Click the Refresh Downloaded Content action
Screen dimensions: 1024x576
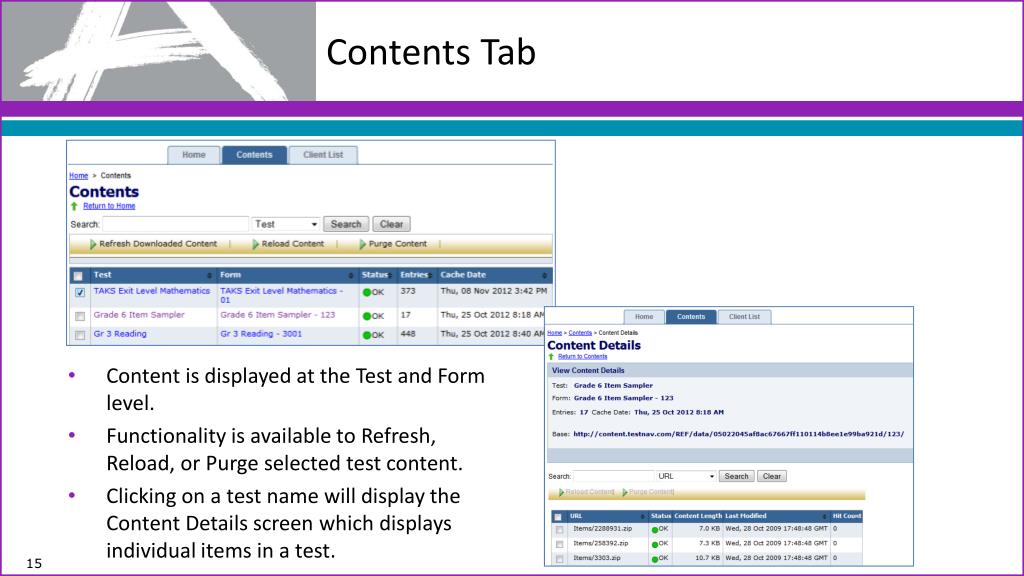coord(158,244)
